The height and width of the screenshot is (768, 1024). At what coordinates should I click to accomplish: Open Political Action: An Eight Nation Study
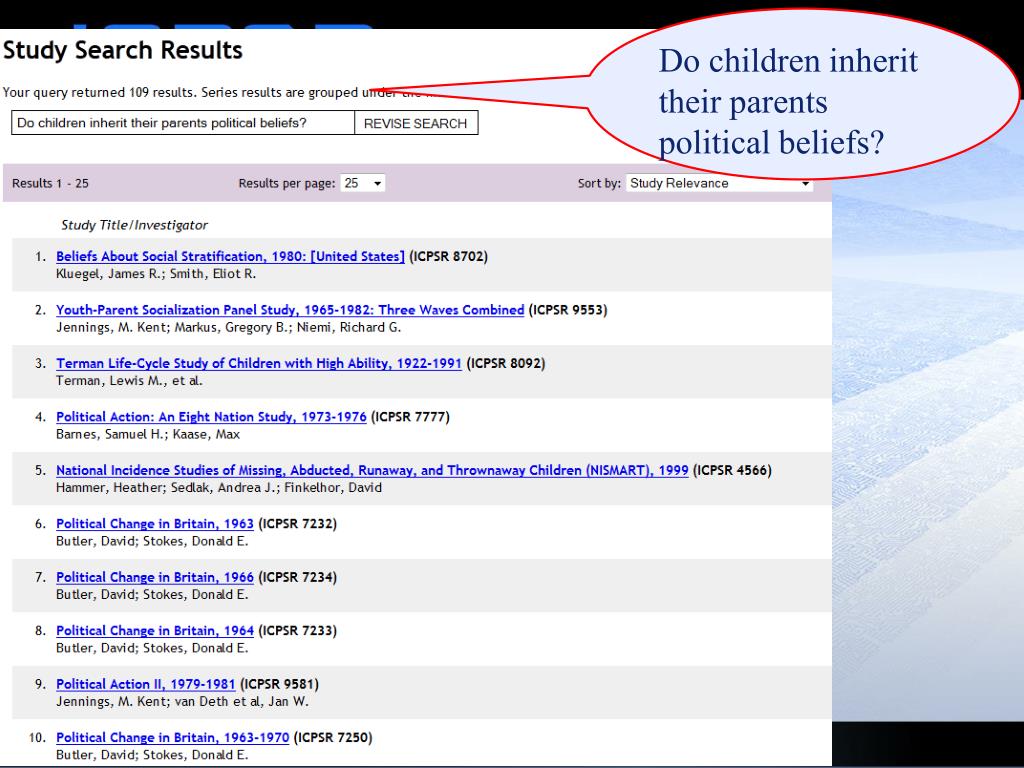click(x=211, y=417)
